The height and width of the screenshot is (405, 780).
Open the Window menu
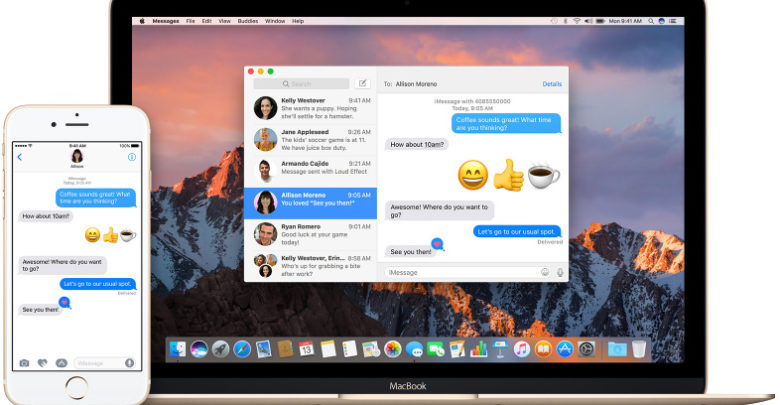coord(275,21)
